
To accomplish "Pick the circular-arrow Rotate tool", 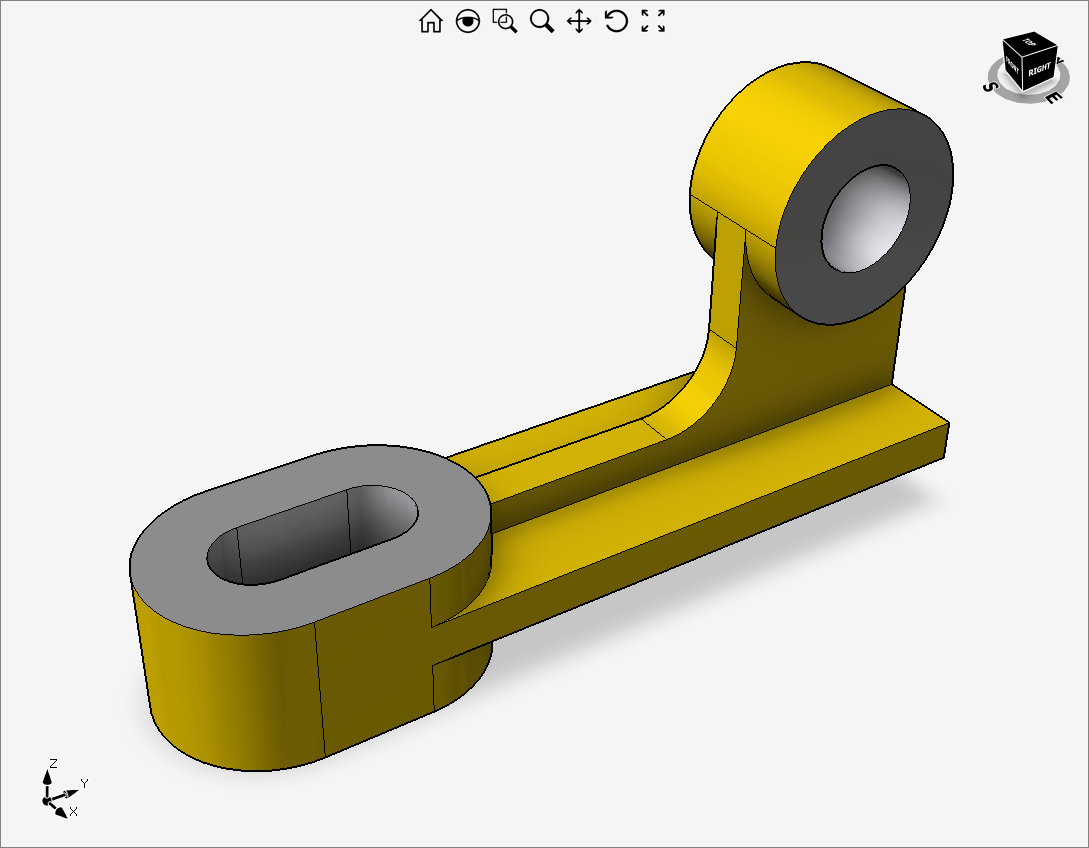I will point(616,21).
